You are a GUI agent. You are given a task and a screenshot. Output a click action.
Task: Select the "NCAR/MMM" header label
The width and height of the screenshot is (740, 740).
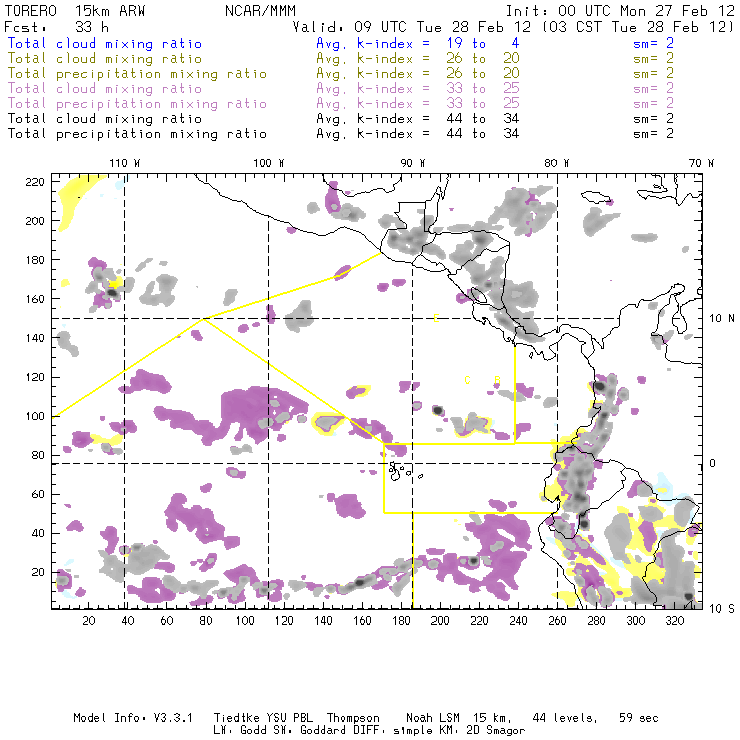260,11
